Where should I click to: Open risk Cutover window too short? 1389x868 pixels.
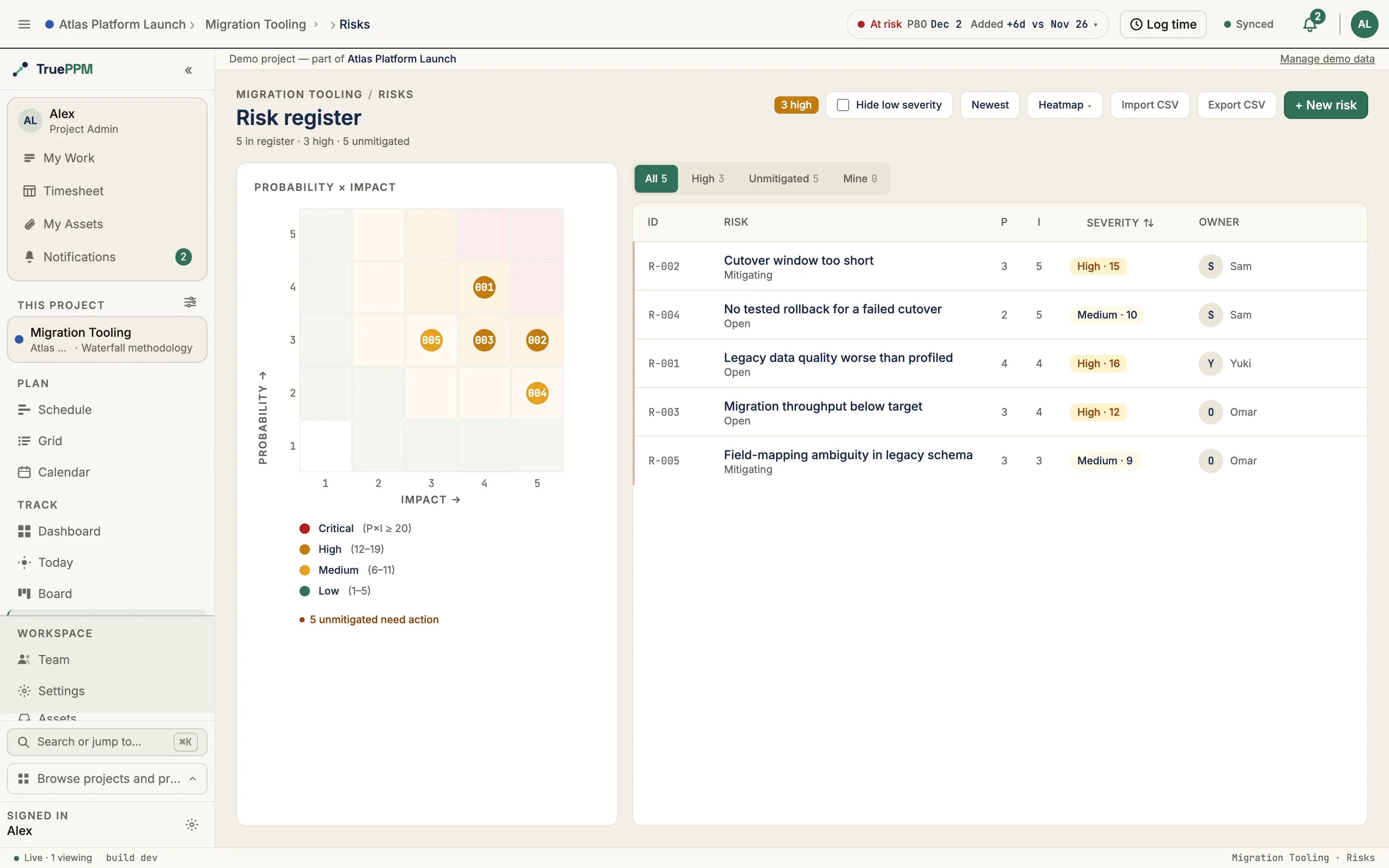(798, 261)
